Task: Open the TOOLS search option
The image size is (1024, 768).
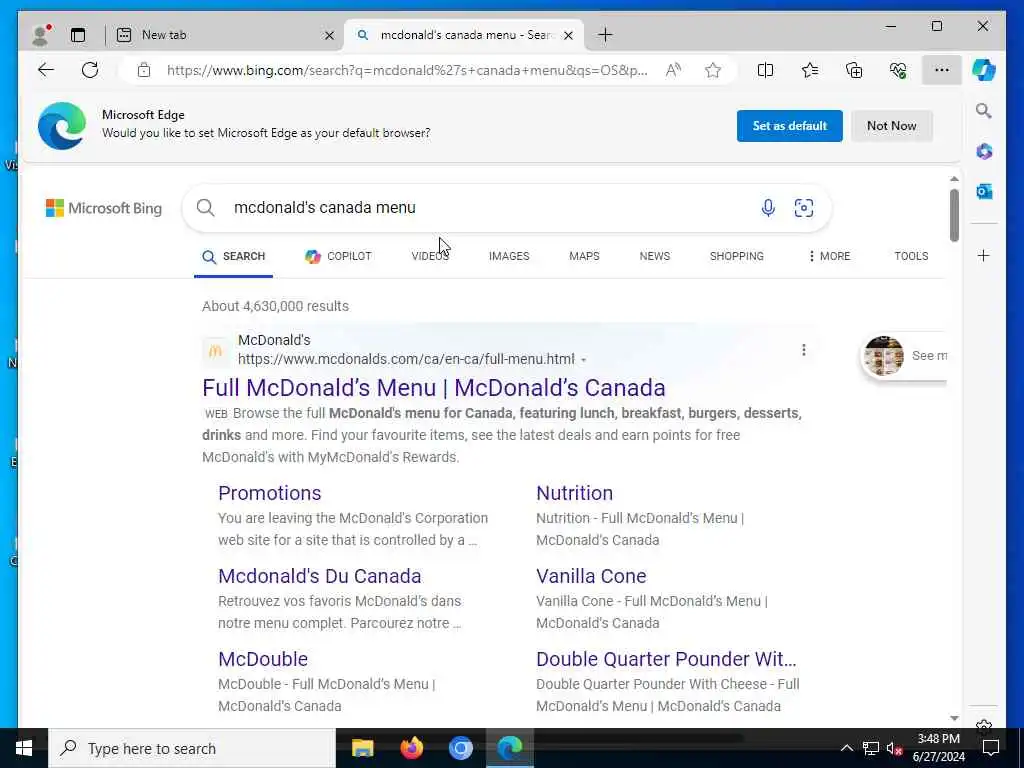Action: (x=910, y=256)
